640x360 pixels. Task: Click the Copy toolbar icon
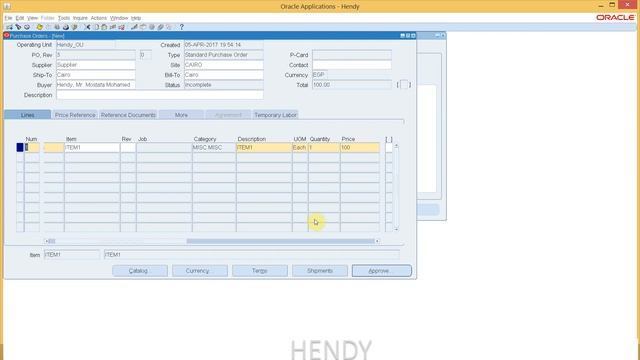96,27
